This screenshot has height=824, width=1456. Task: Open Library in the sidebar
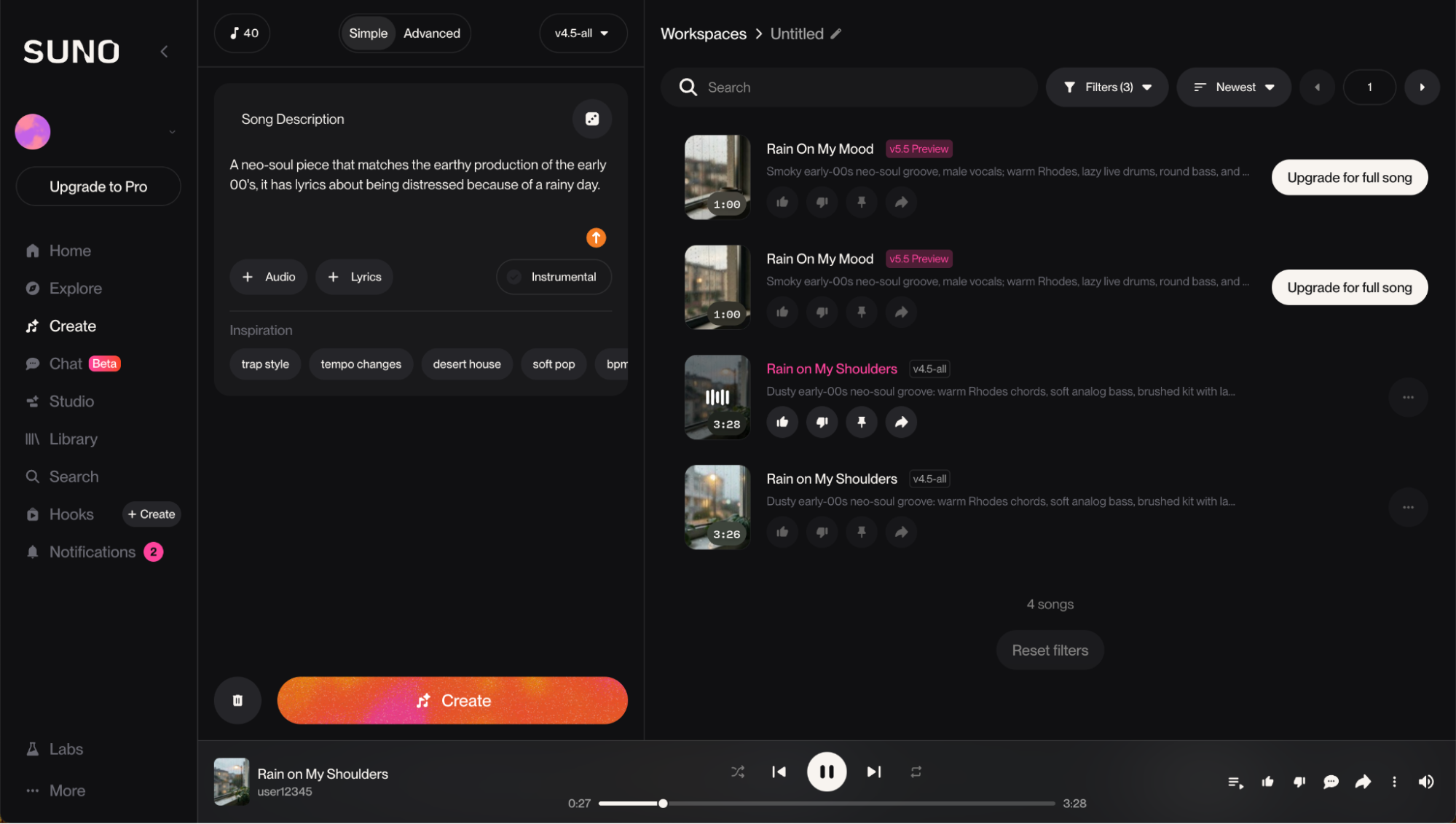pos(73,439)
